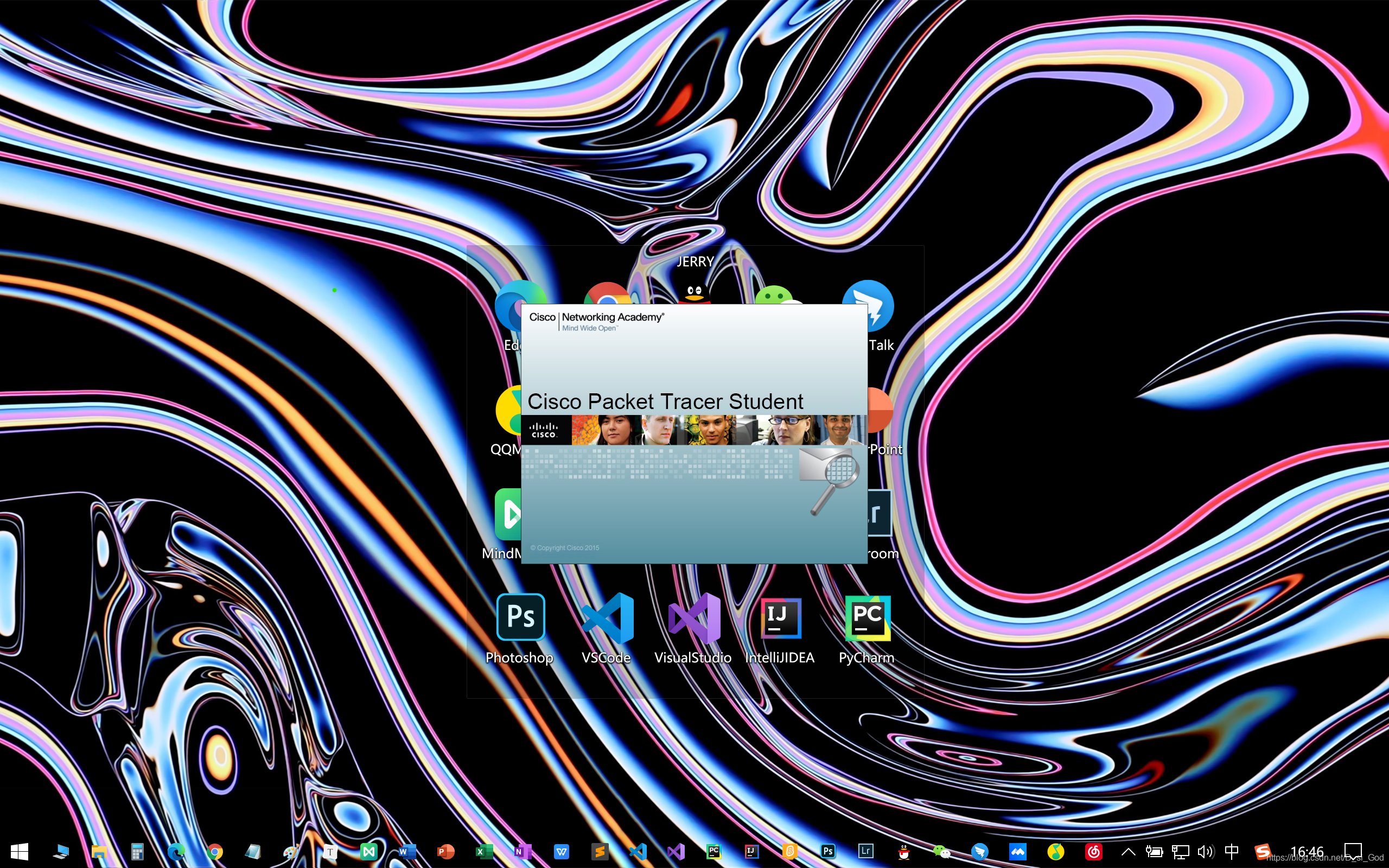Image resolution: width=1389 pixels, height=868 pixels.
Task: Launch IntelliJIDEA from the desktop icons
Action: click(780, 617)
